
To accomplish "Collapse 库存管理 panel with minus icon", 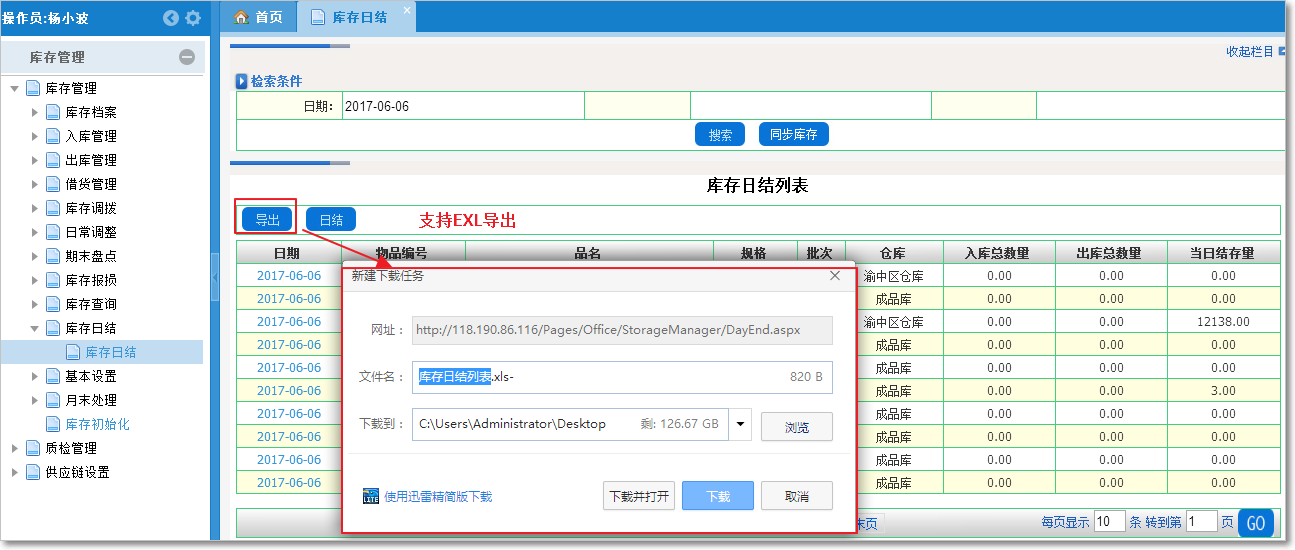I will pos(187,57).
